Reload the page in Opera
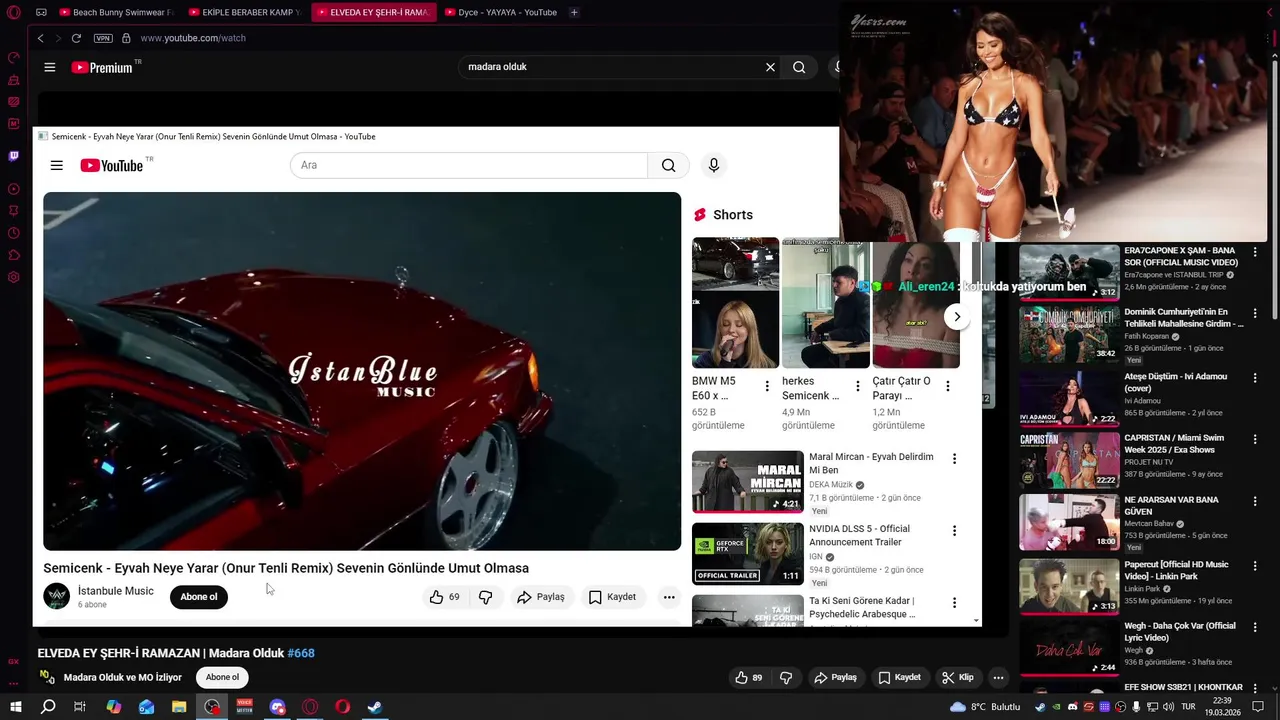Viewport: 1280px width, 720px height. (75, 38)
